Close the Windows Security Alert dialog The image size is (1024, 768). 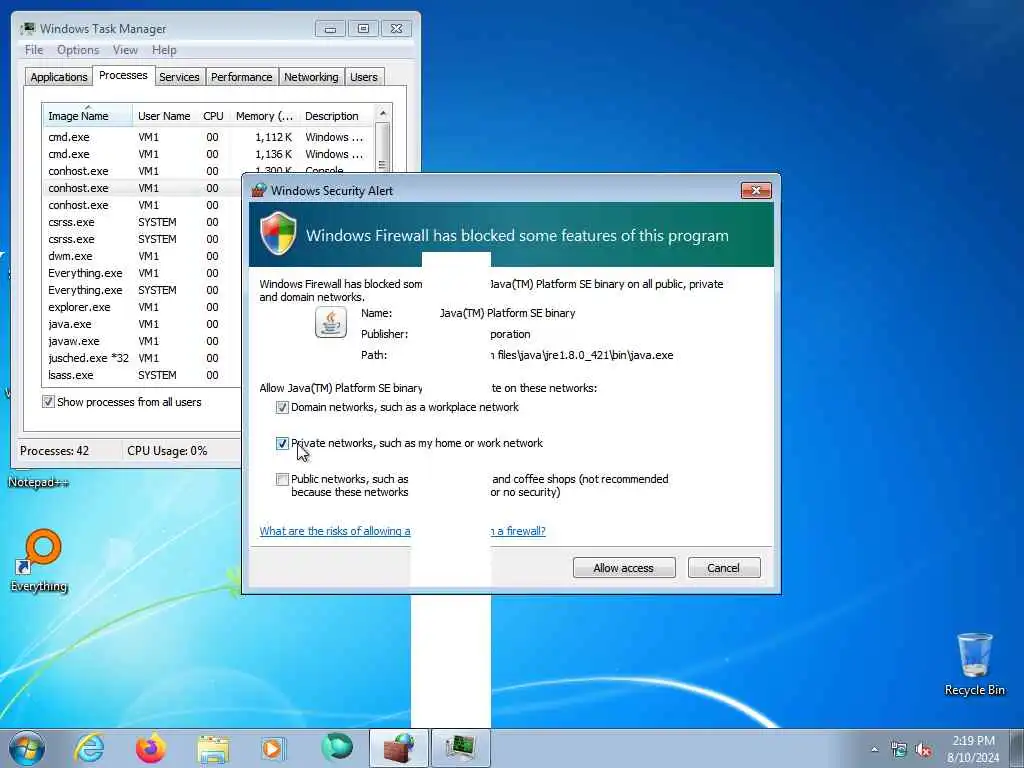pos(756,190)
